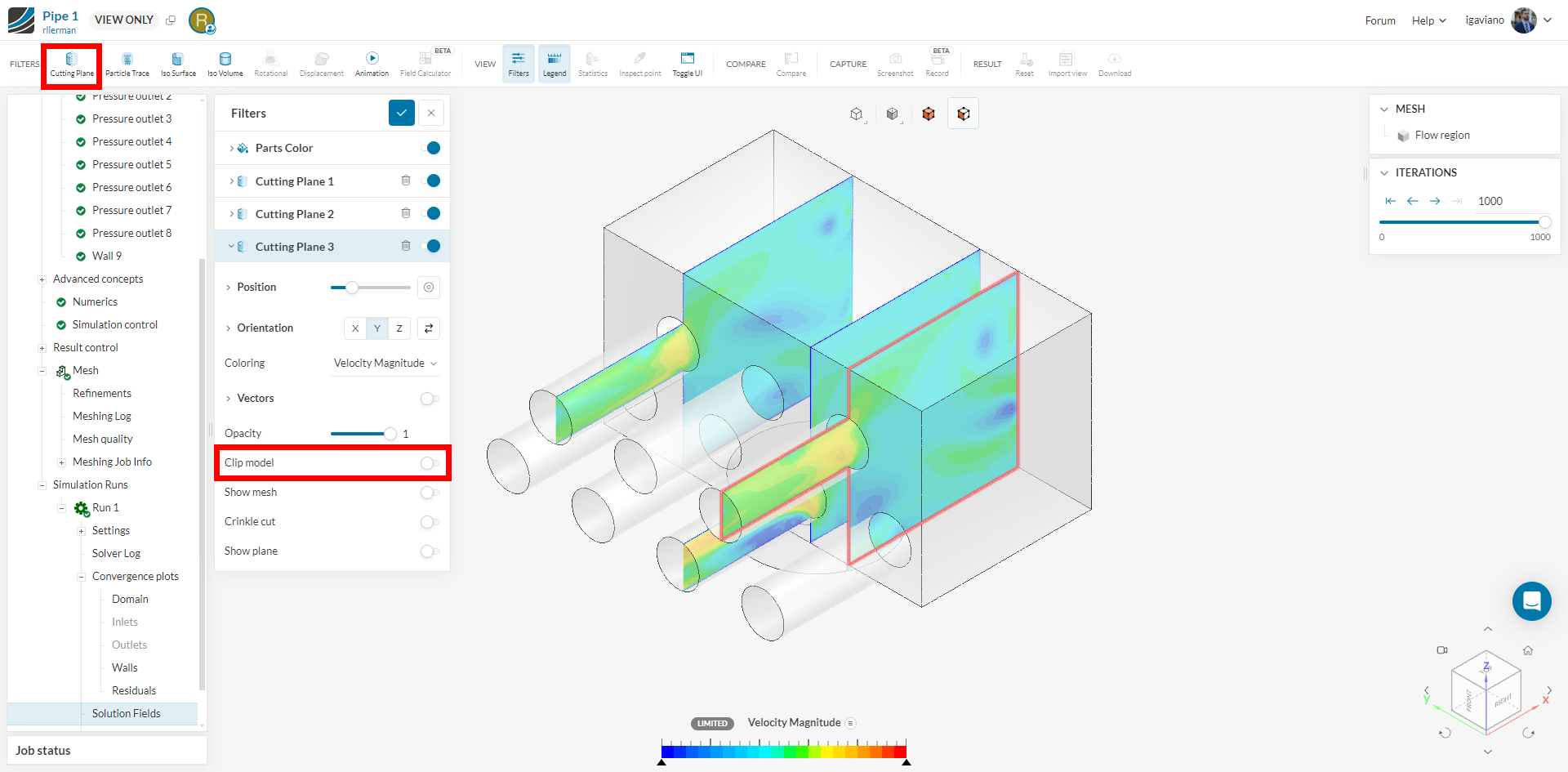Enable the Clip model toggle

pos(430,463)
